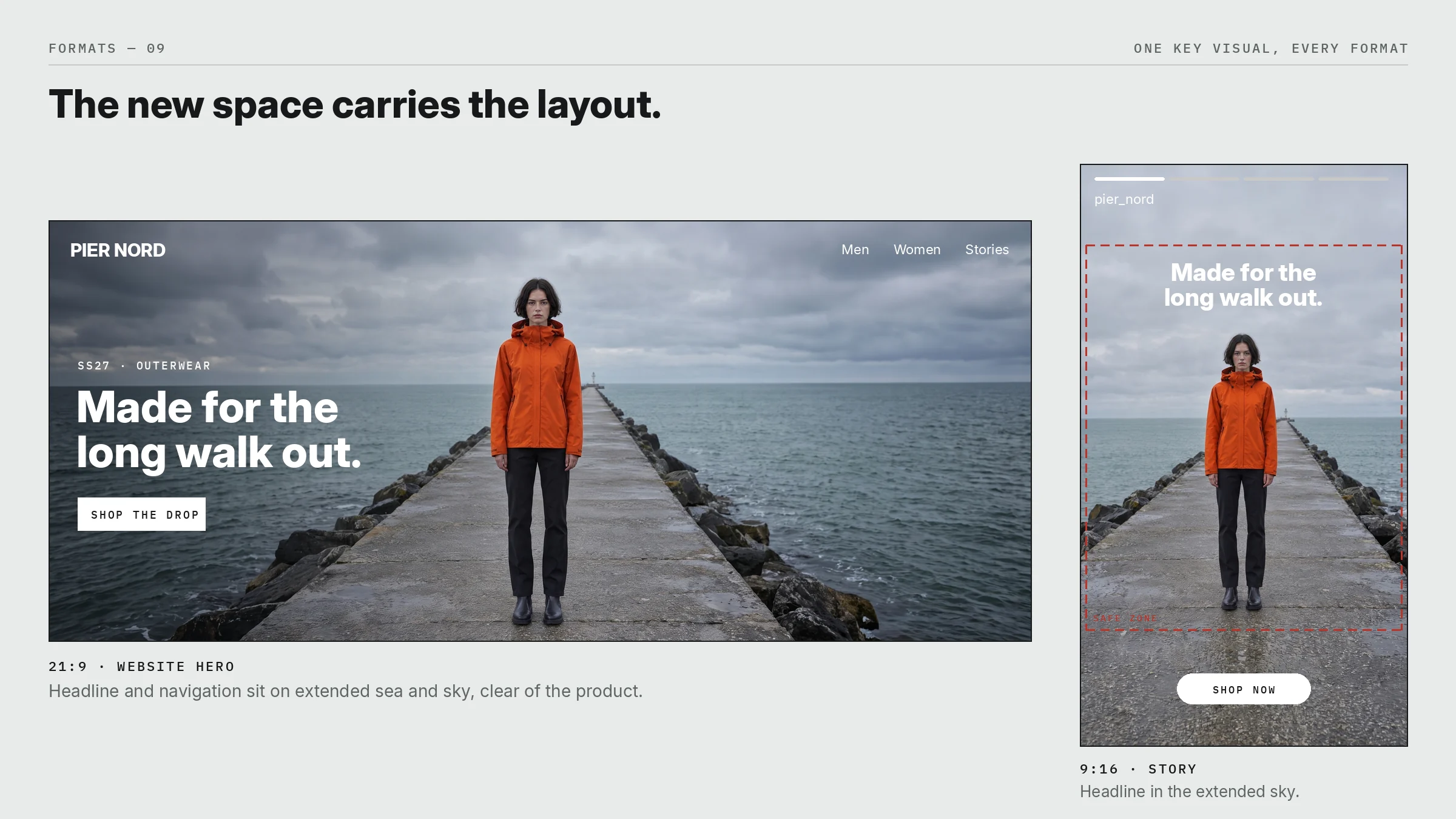Click the woman in the story image
The image size is (1456, 819).
click(x=1241, y=471)
